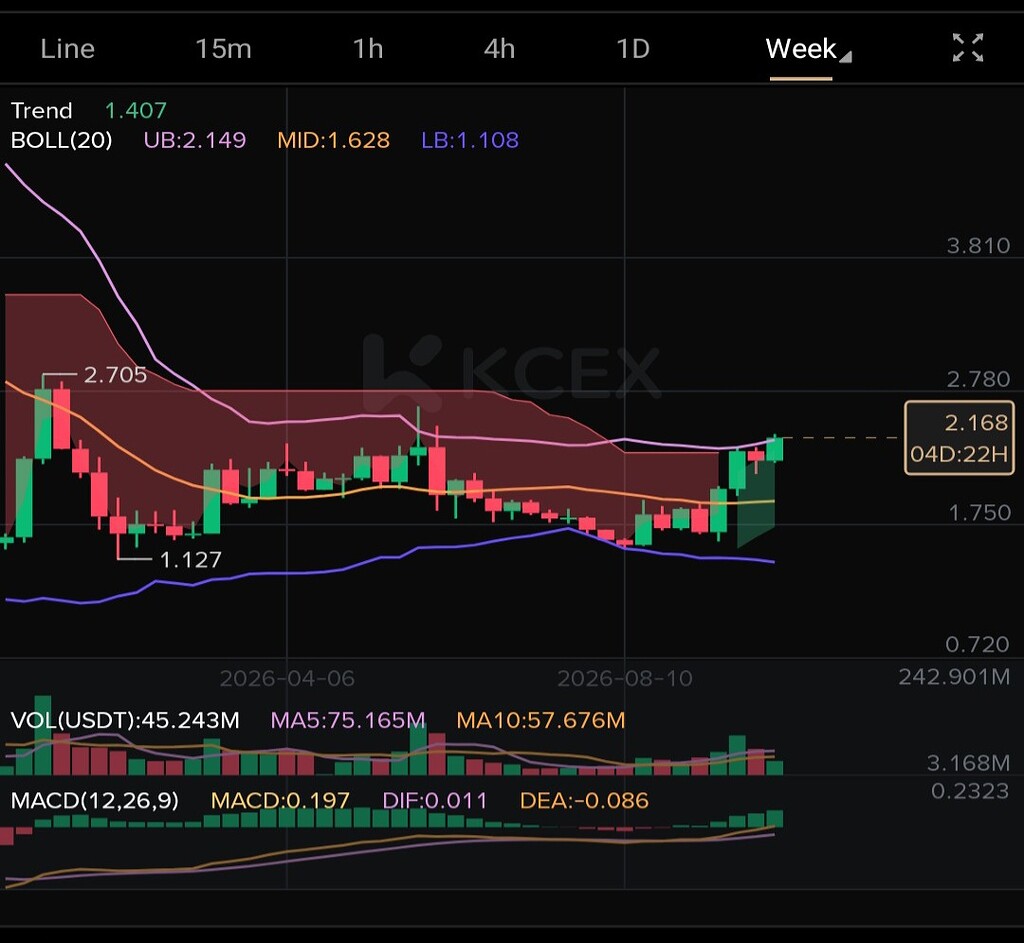Click the 3.168M volume axis label
This screenshot has width=1024, height=943.
click(968, 763)
